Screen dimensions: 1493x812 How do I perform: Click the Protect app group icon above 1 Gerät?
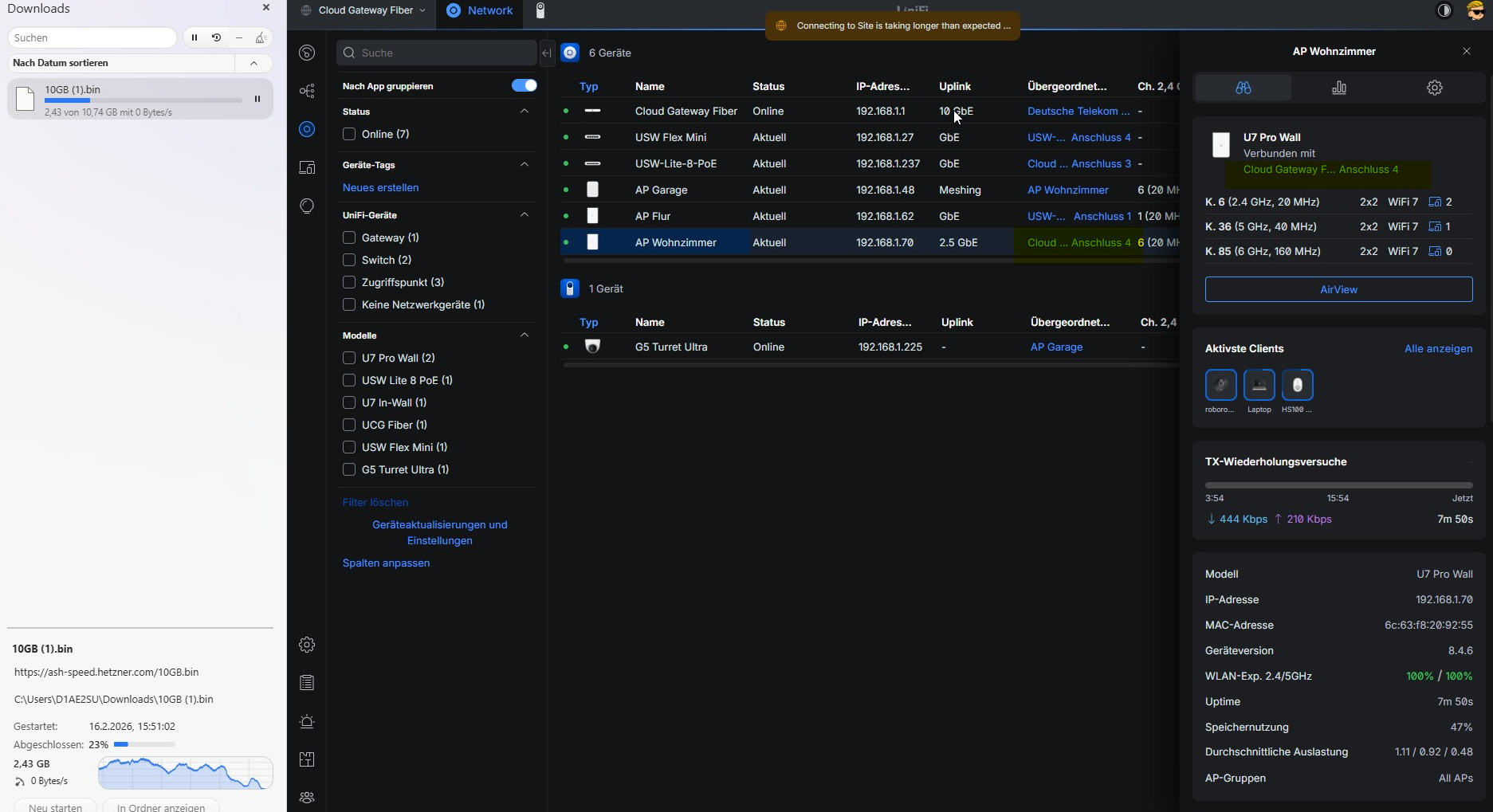pyautogui.click(x=570, y=288)
